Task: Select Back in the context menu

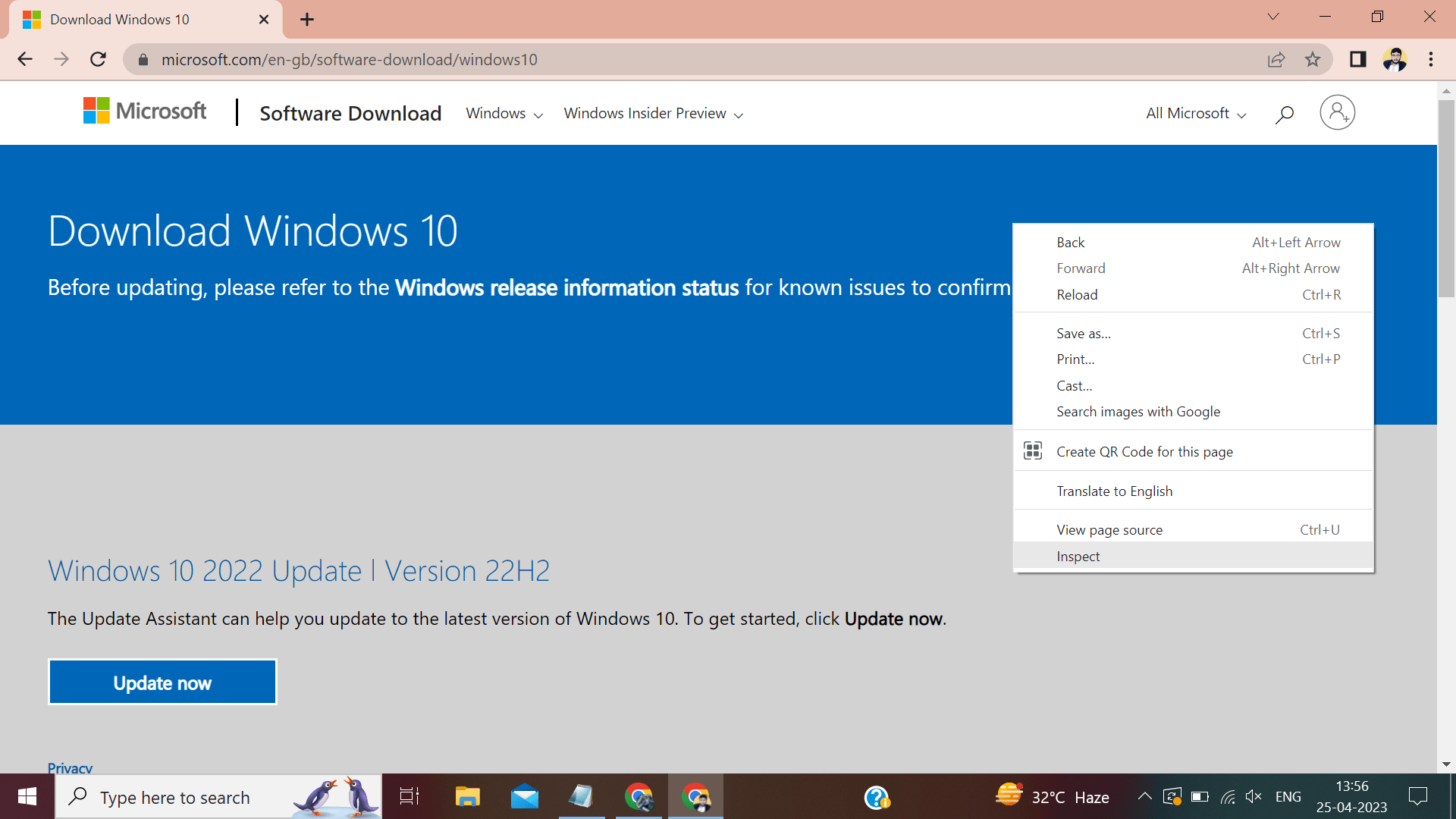Action: point(1193,243)
